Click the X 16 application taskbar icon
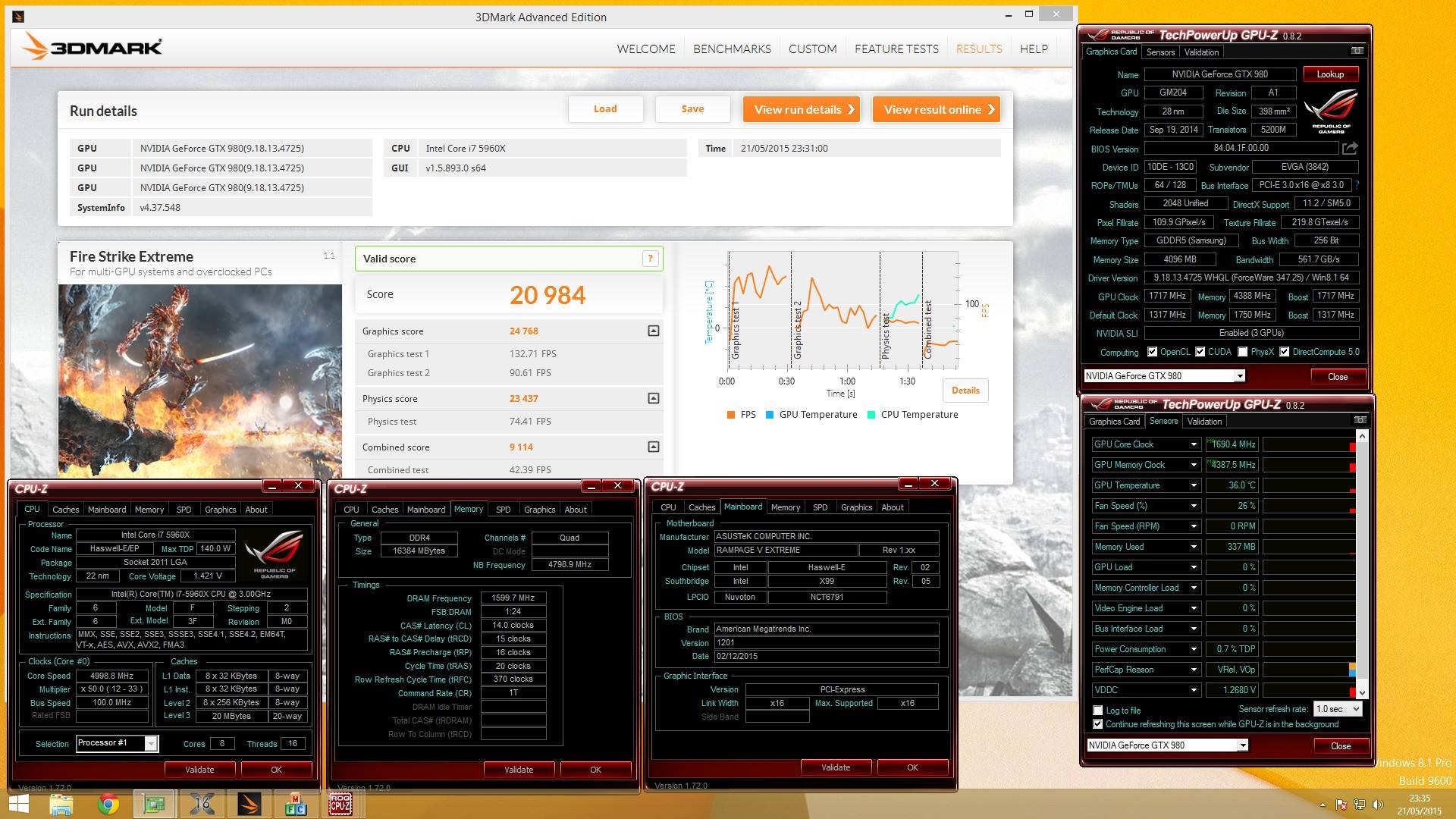The image size is (1456, 819). point(202,805)
